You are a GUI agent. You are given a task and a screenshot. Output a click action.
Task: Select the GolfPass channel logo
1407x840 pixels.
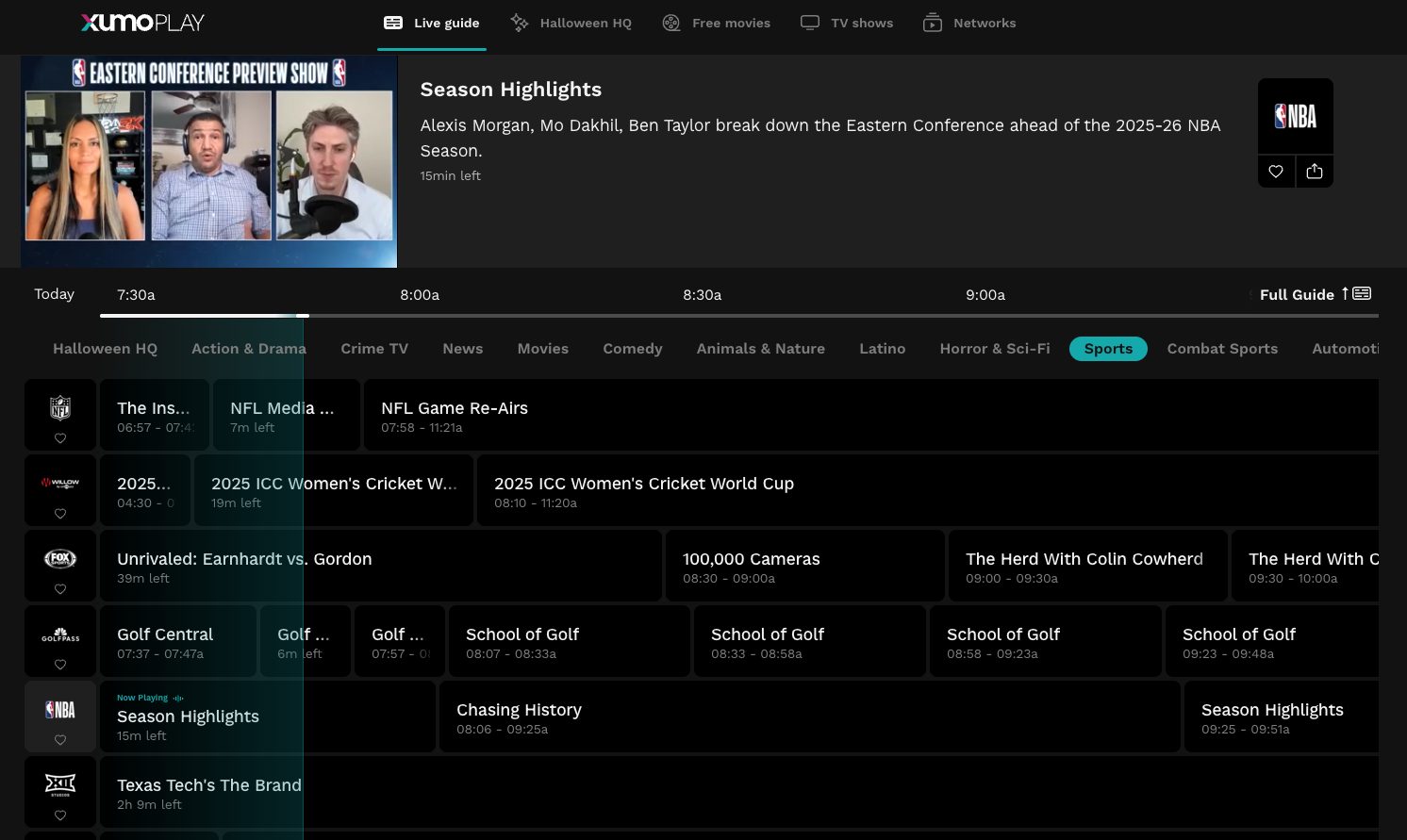pos(60,634)
